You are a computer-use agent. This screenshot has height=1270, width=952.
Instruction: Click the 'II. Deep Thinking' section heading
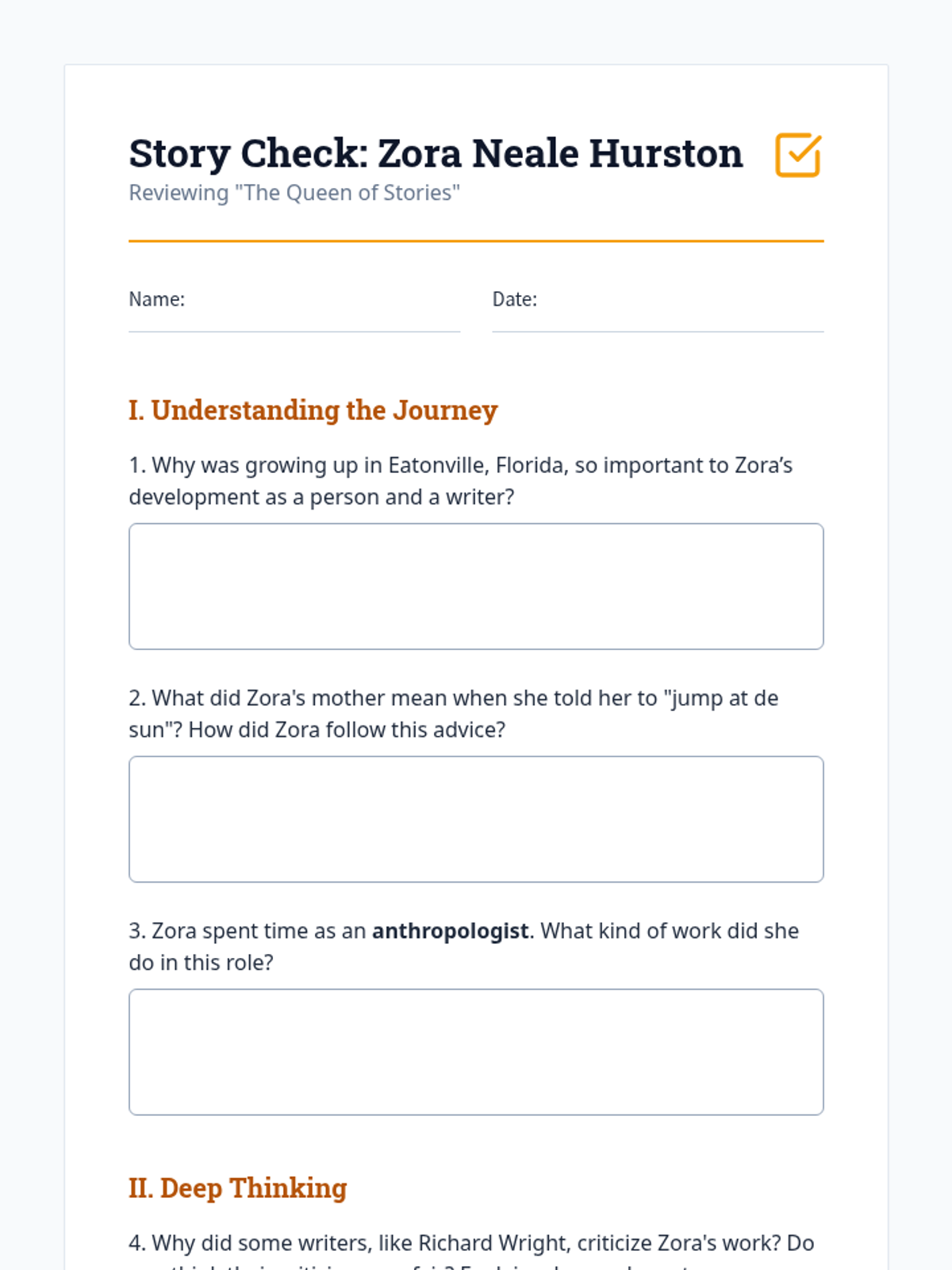click(x=238, y=1188)
